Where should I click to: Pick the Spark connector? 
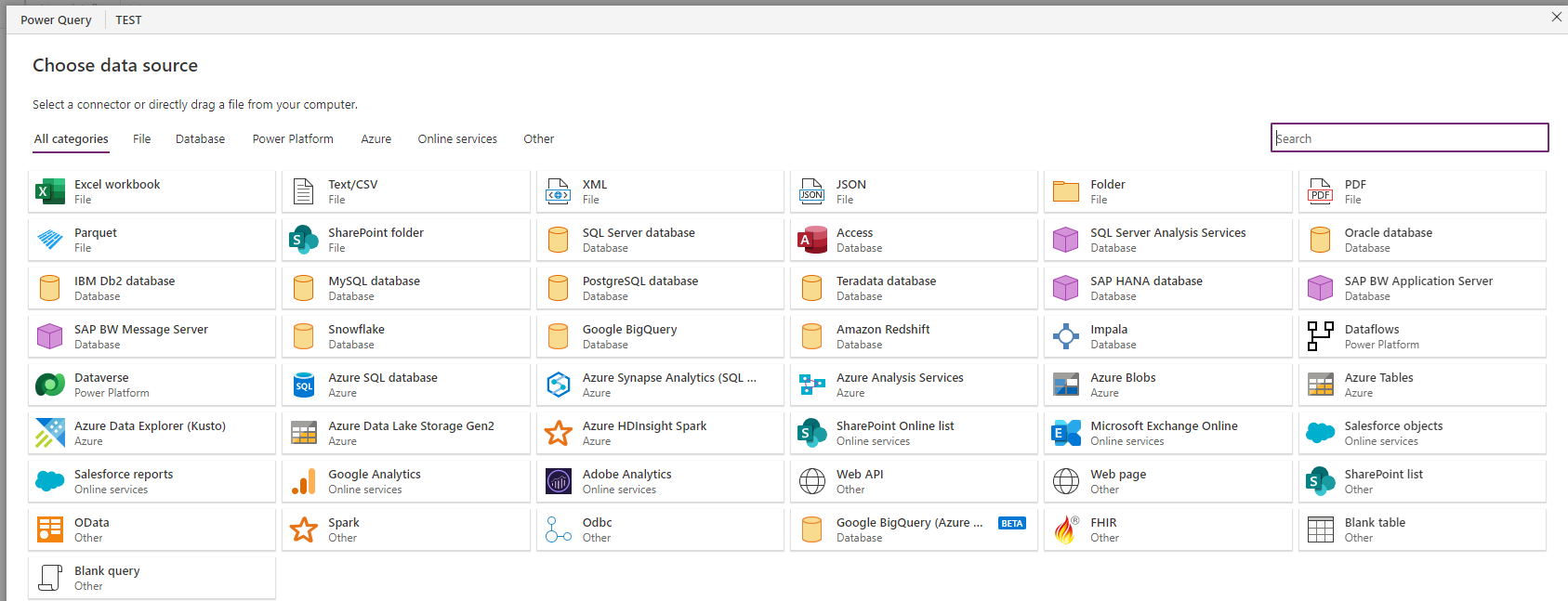tap(405, 529)
